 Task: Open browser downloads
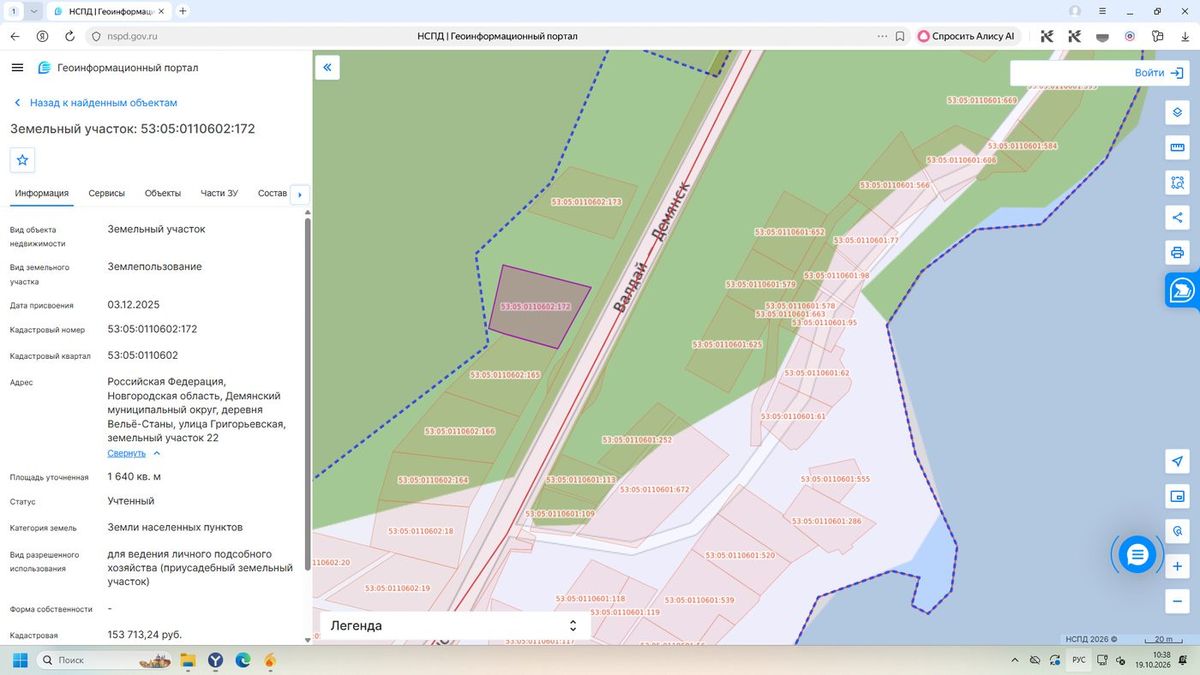coord(1185,36)
